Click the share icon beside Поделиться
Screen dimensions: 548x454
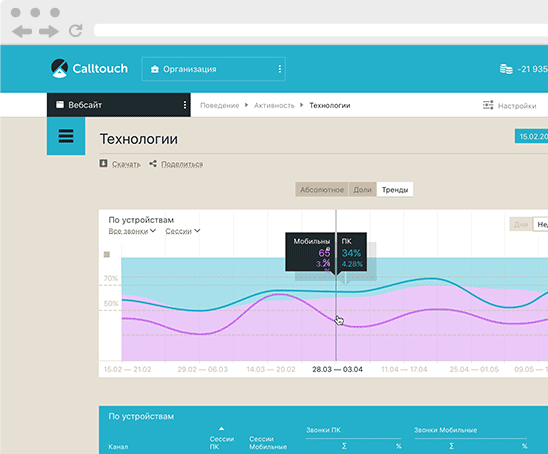[153, 163]
